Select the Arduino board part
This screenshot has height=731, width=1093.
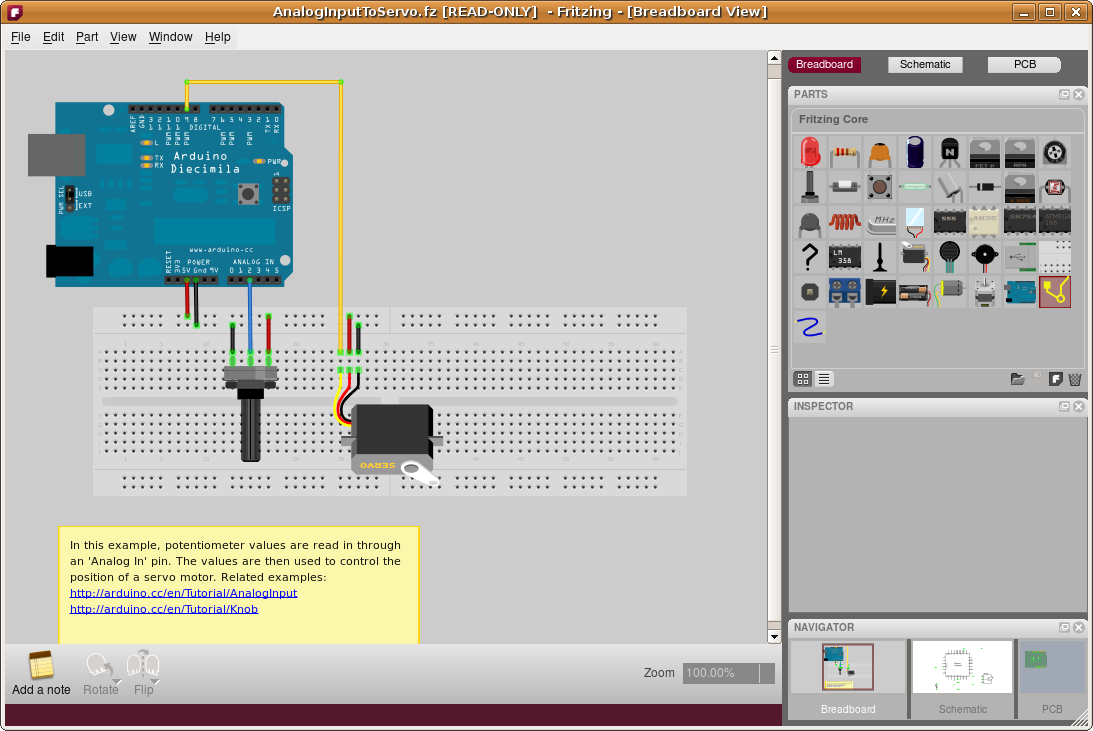tap(1019, 292)
